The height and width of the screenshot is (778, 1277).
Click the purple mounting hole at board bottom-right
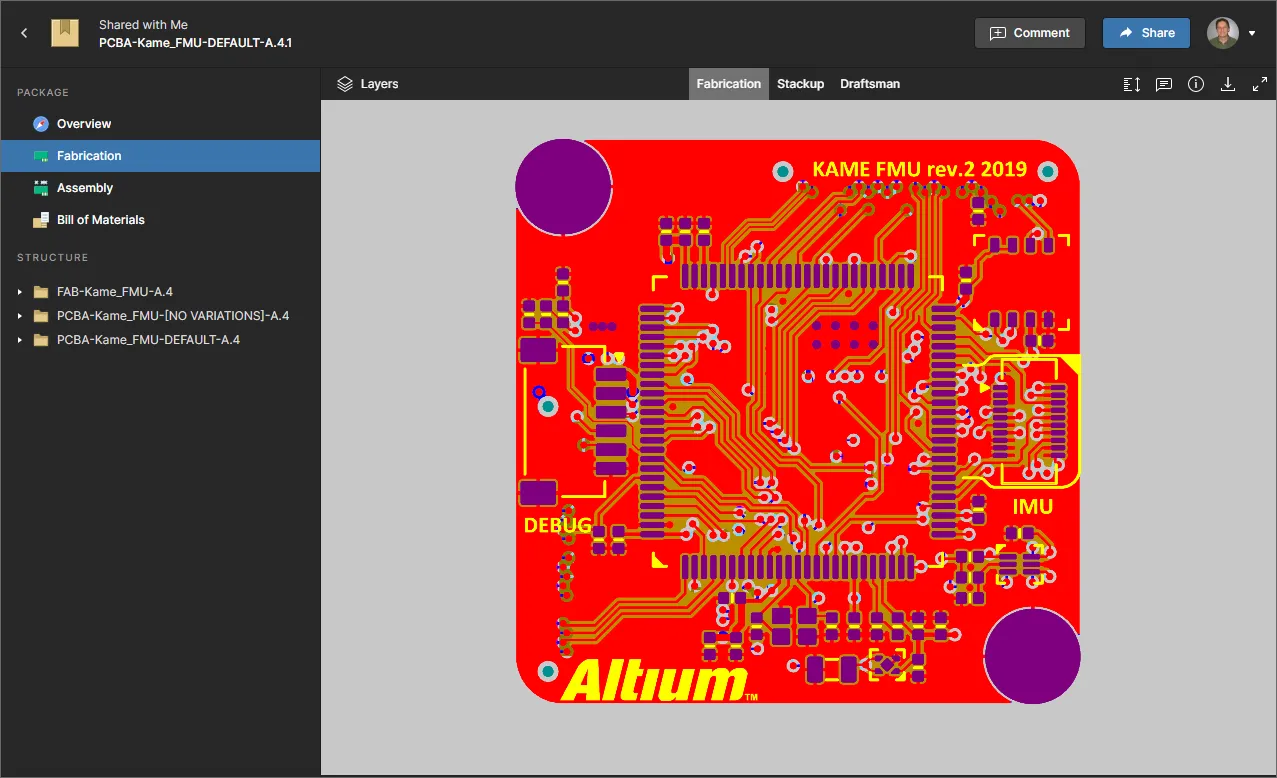[x=1032, y=656]
